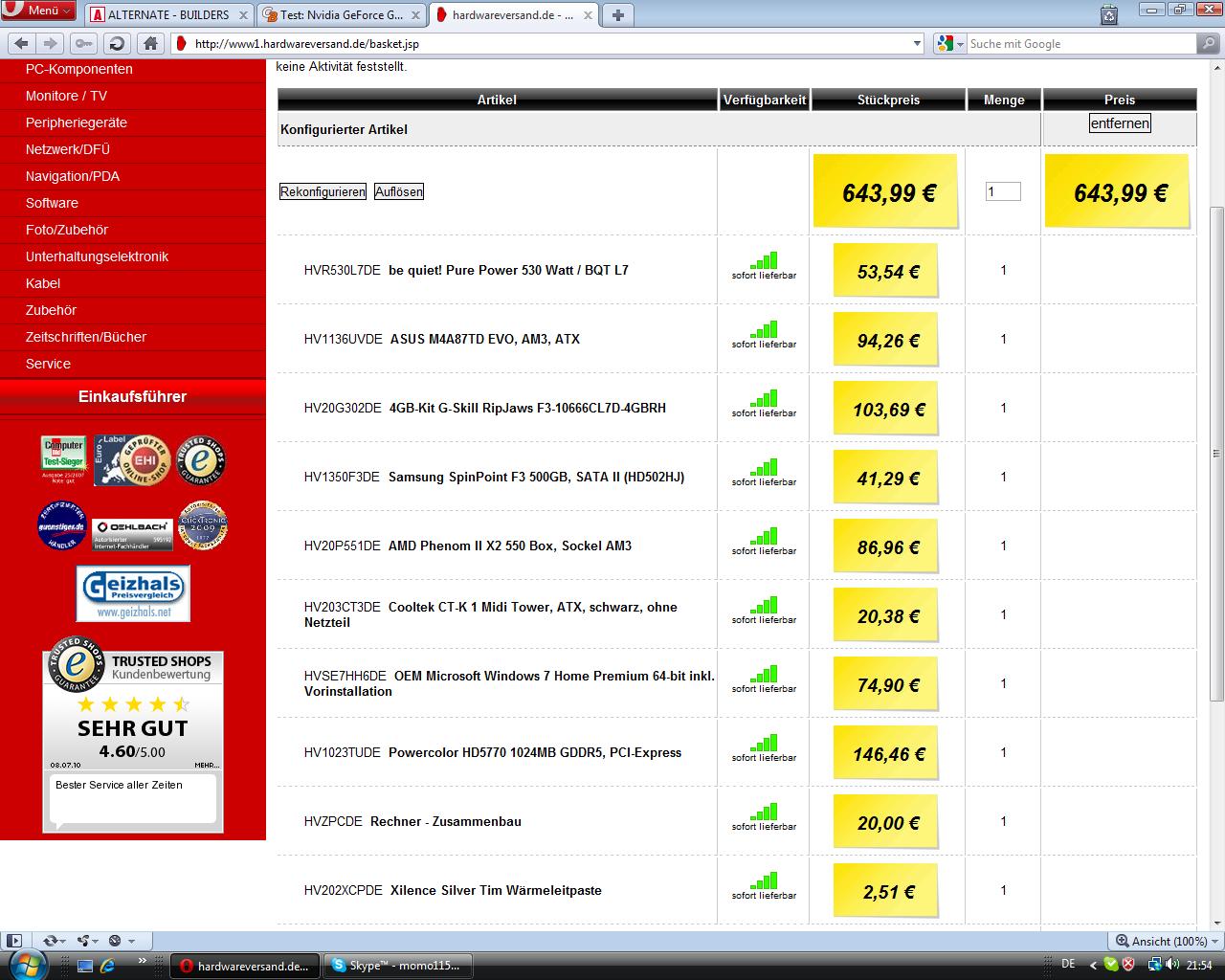Show hidden system tray icons
The height and width of the screenshot is (980, 1225).
(x=1093, y=966)
